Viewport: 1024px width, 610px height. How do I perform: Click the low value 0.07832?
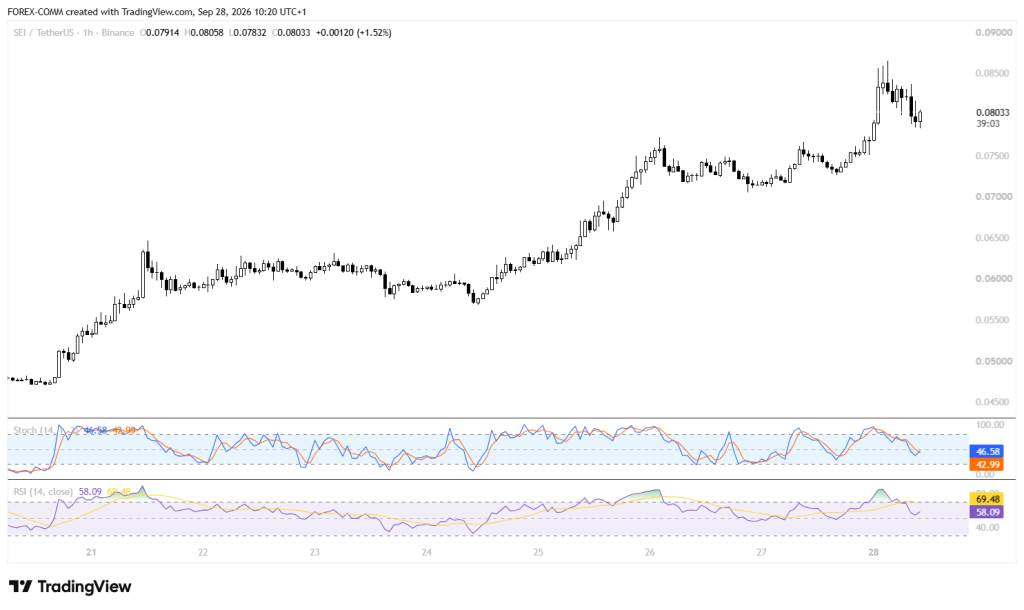coord(248,33)
